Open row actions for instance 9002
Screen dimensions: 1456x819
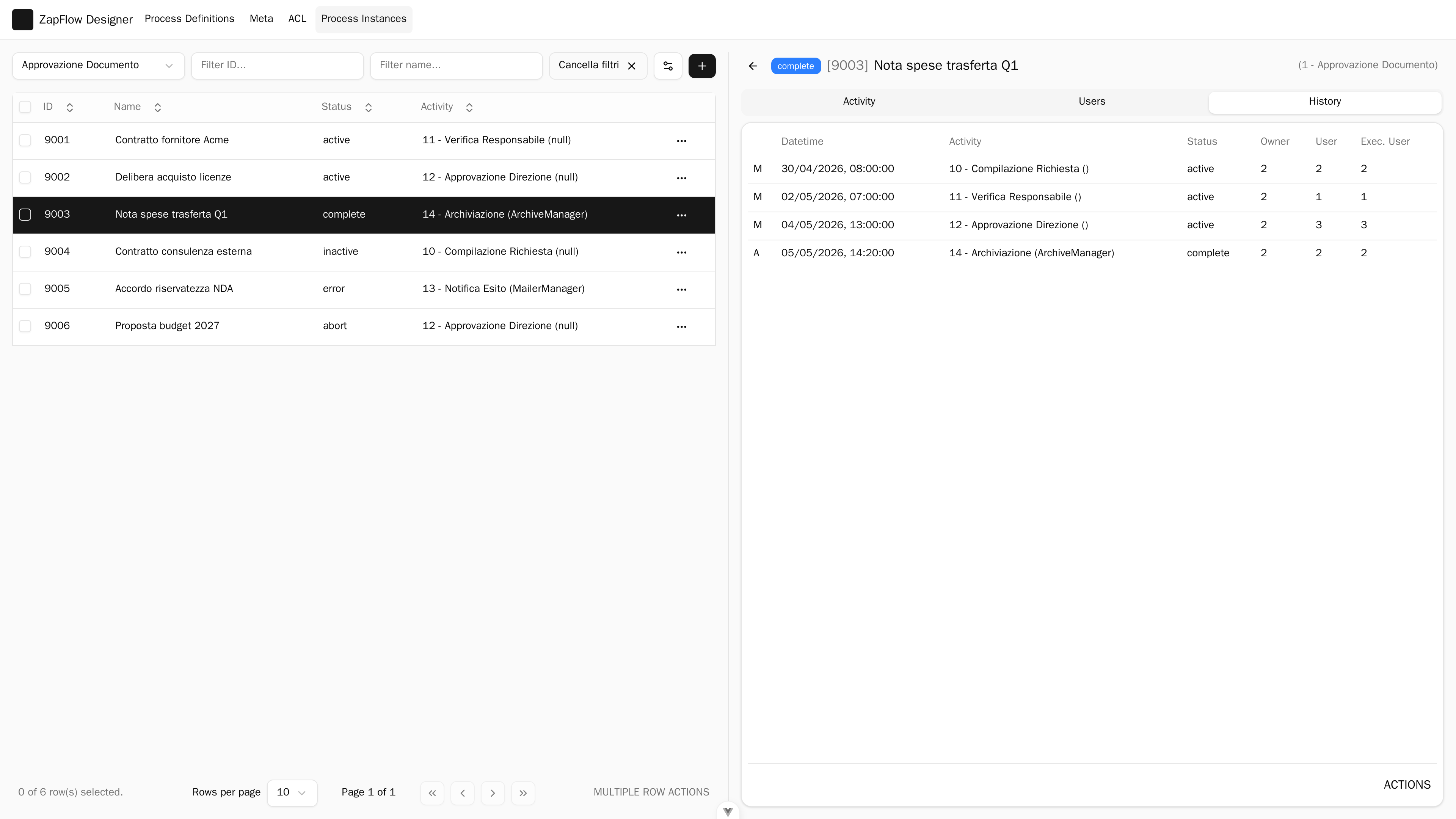click(x=682, y=178)
